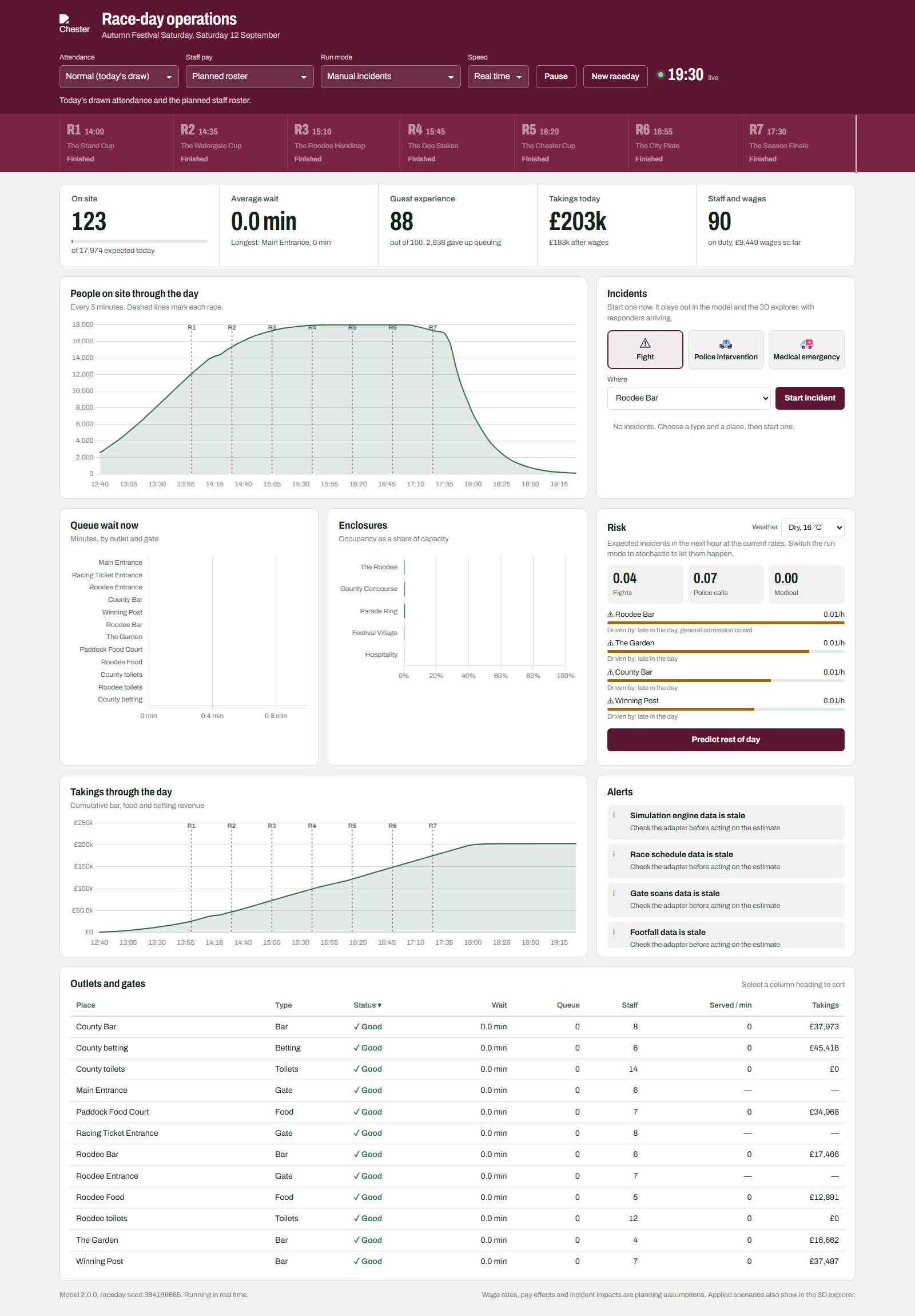Click the On site progress bar
Screen dimensions: 915x1316
(139, 242)
